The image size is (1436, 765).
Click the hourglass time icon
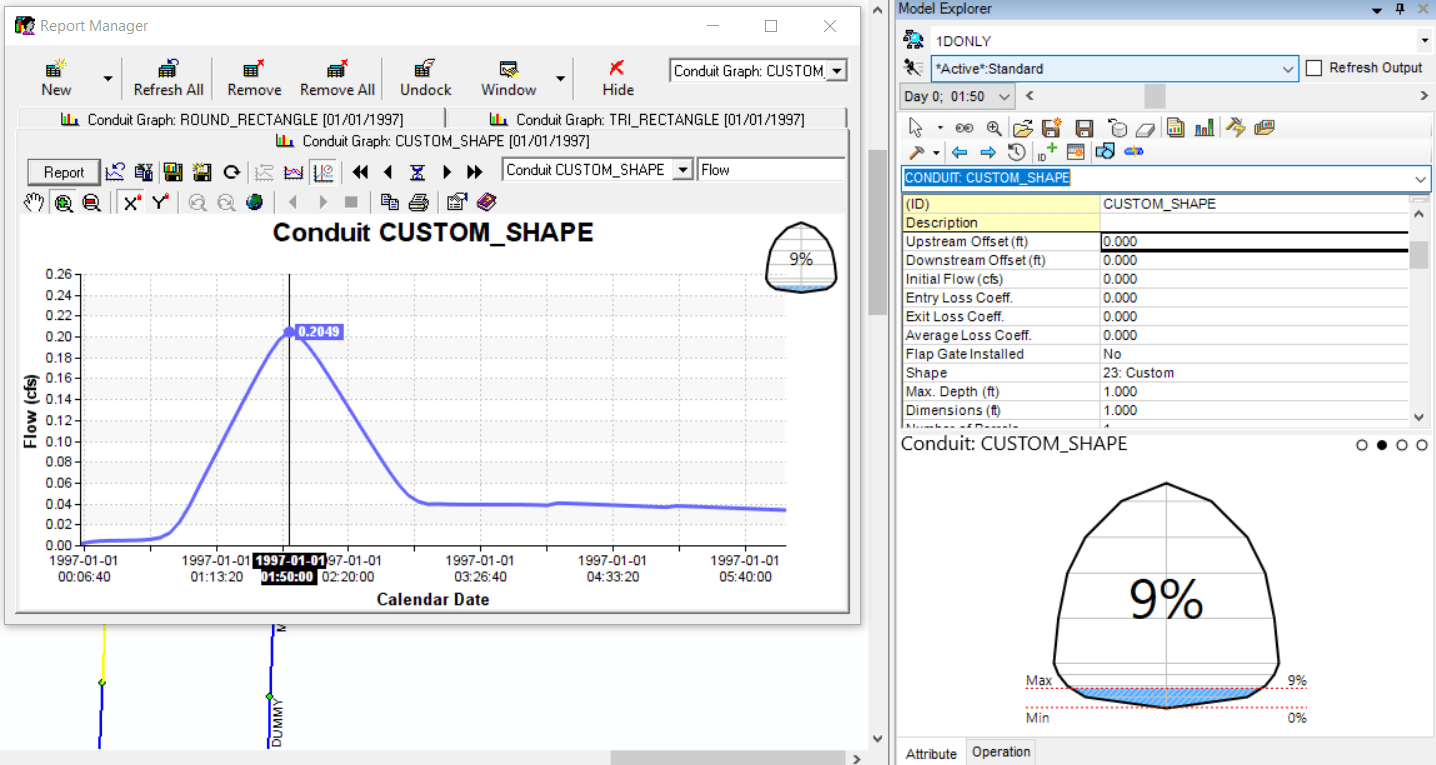coord(418,172)
